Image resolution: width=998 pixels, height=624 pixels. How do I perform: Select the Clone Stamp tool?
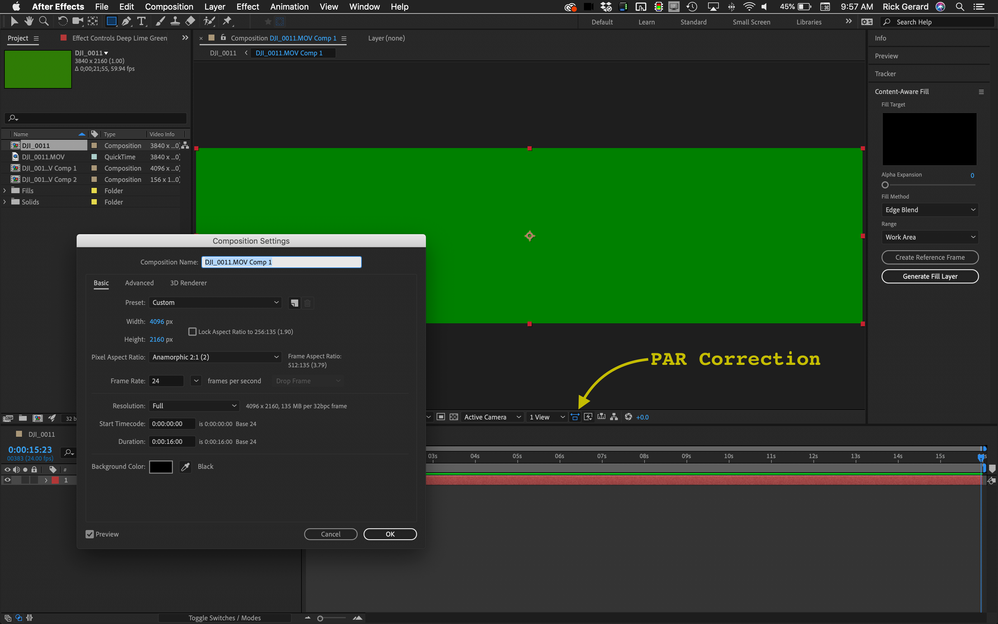[x=175, y=20]
